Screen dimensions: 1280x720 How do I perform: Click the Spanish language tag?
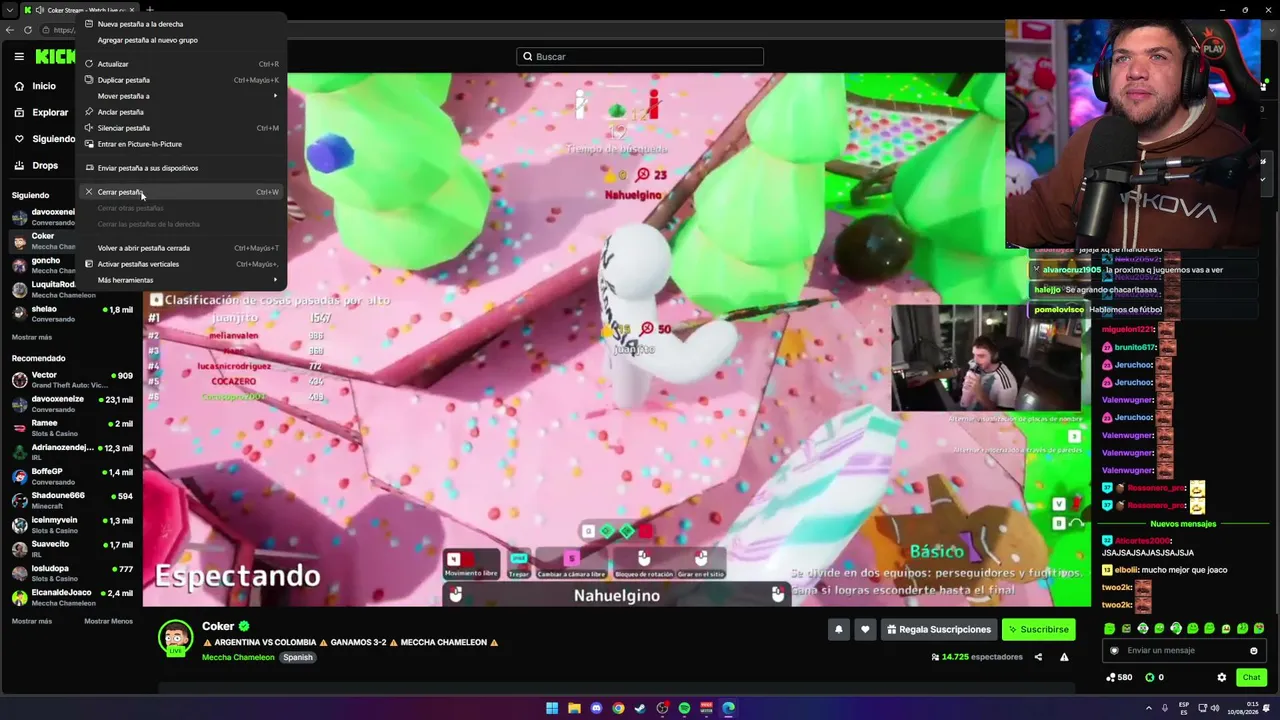pos(298,658)
